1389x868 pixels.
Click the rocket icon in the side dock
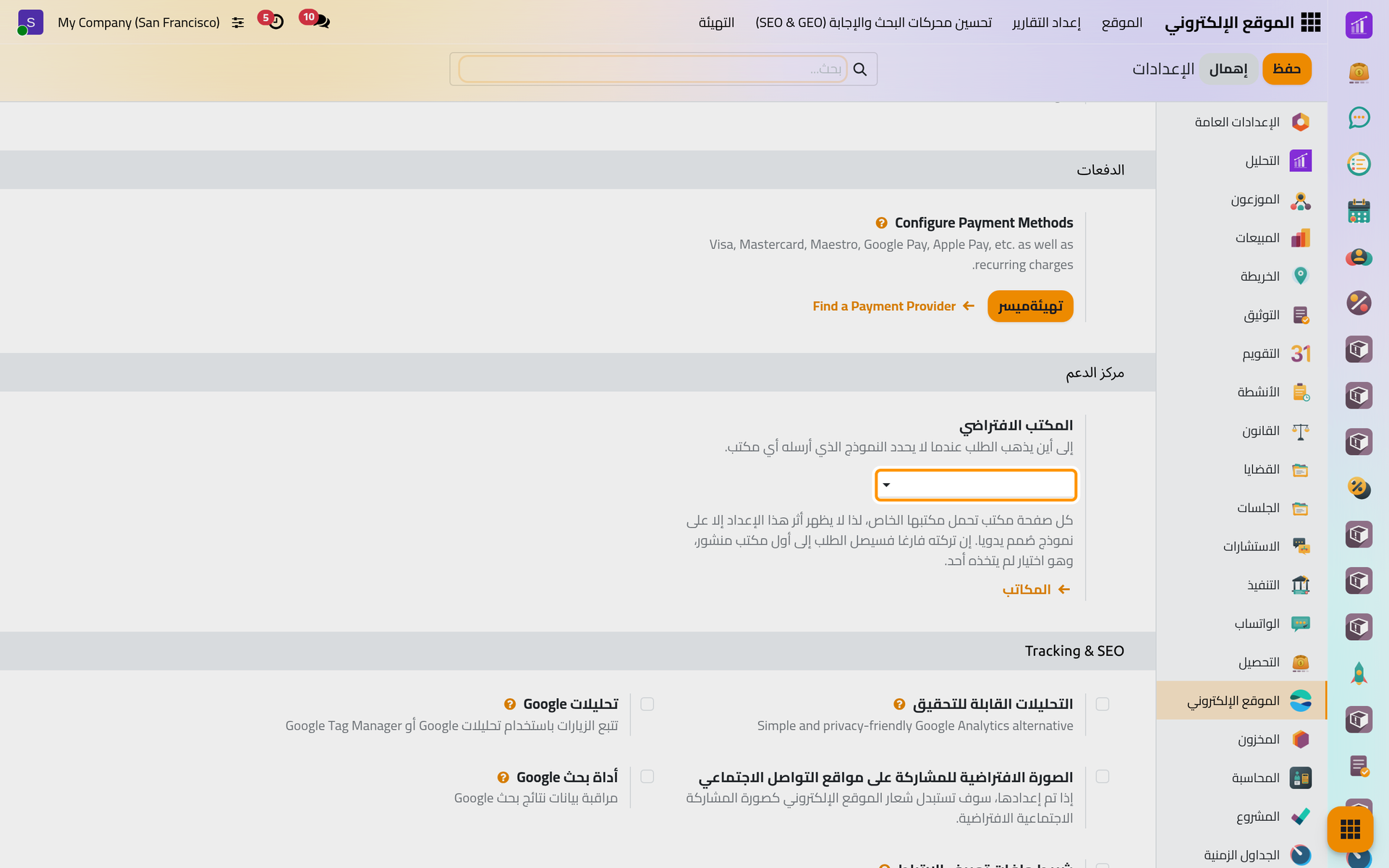(x=1359, y=673)
